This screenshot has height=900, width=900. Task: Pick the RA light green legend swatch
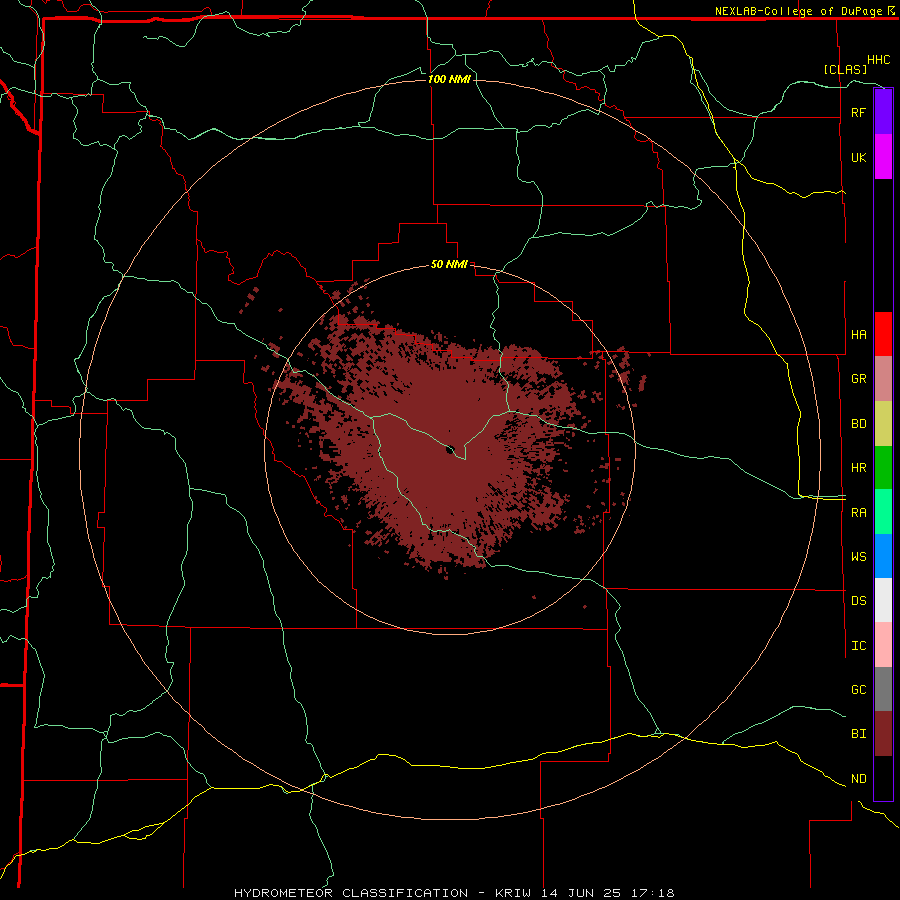pos(883,512)
